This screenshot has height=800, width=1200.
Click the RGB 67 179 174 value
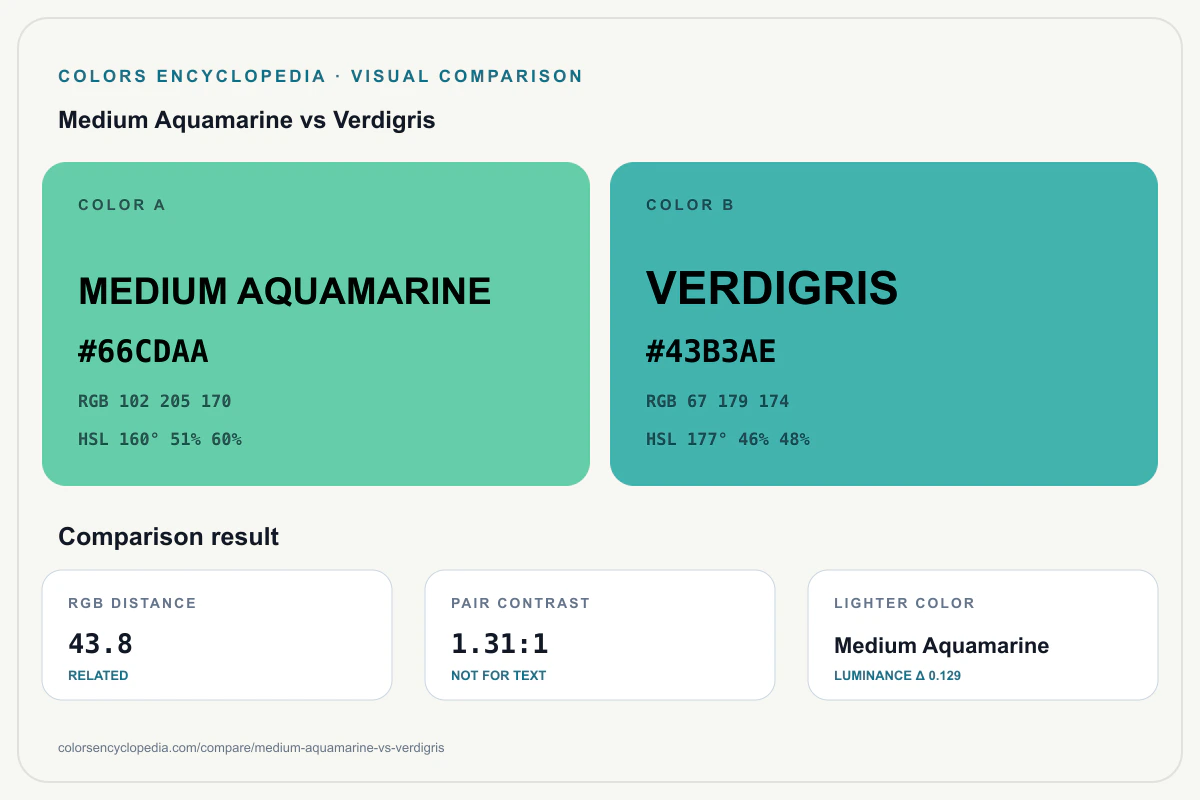(718, 401)
